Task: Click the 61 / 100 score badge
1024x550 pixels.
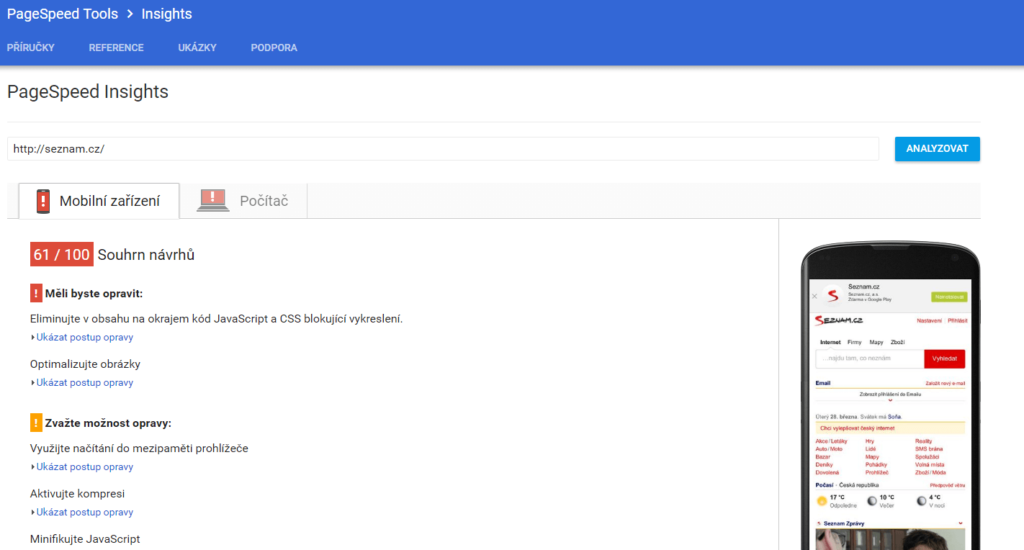Action: click(61, 255)
